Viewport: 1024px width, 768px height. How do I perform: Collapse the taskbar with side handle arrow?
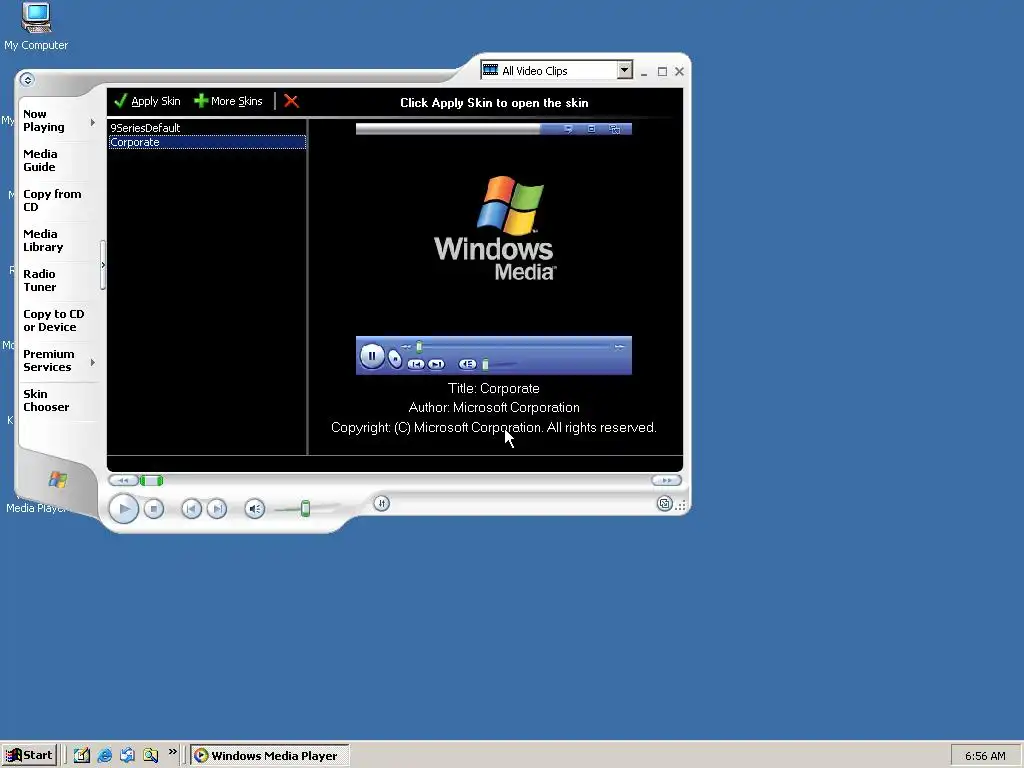[103, 265]
